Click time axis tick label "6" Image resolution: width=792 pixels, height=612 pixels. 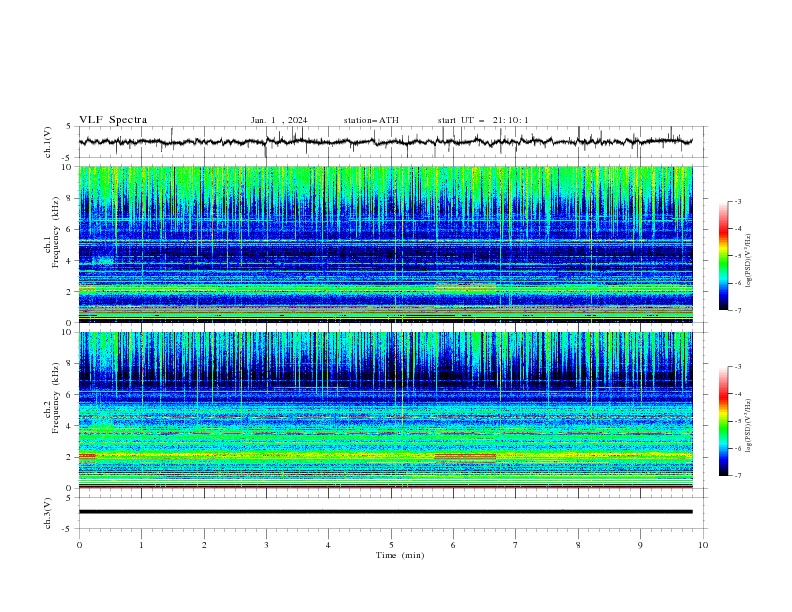coord(453,545)
